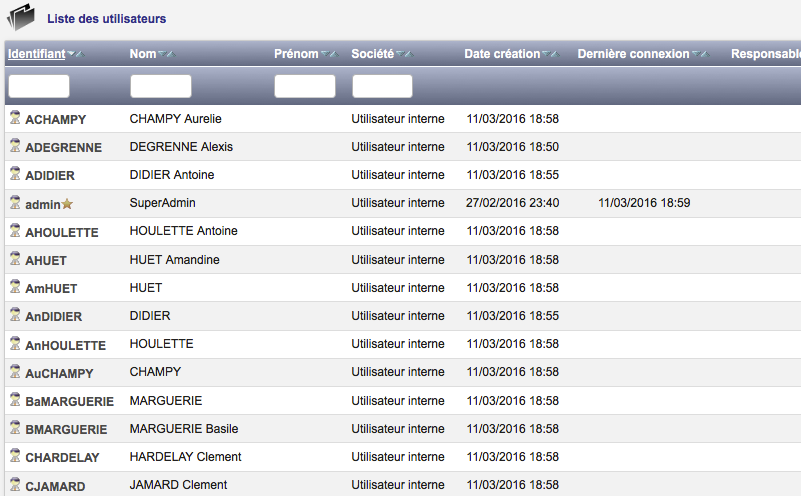Click the user icon next to CHARDELAY
Screen dimensions: 801x496
coord(15,457)
